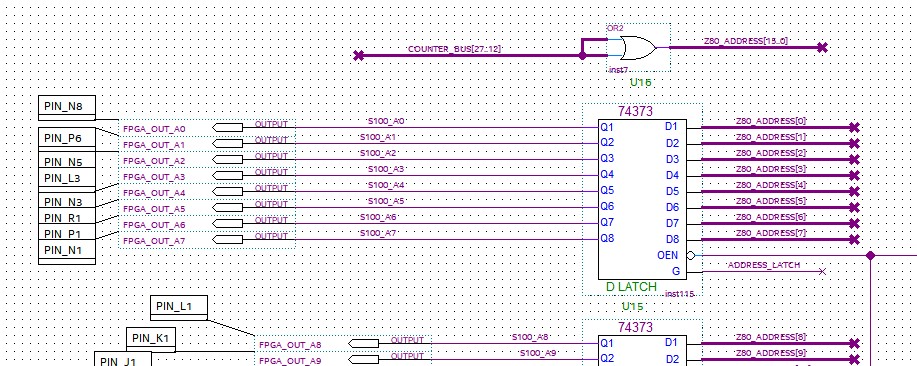Select the FPGA_OUT_A7 output pin symbol
This screenshot has width=917, height=366.
click(x=227, y=240)
